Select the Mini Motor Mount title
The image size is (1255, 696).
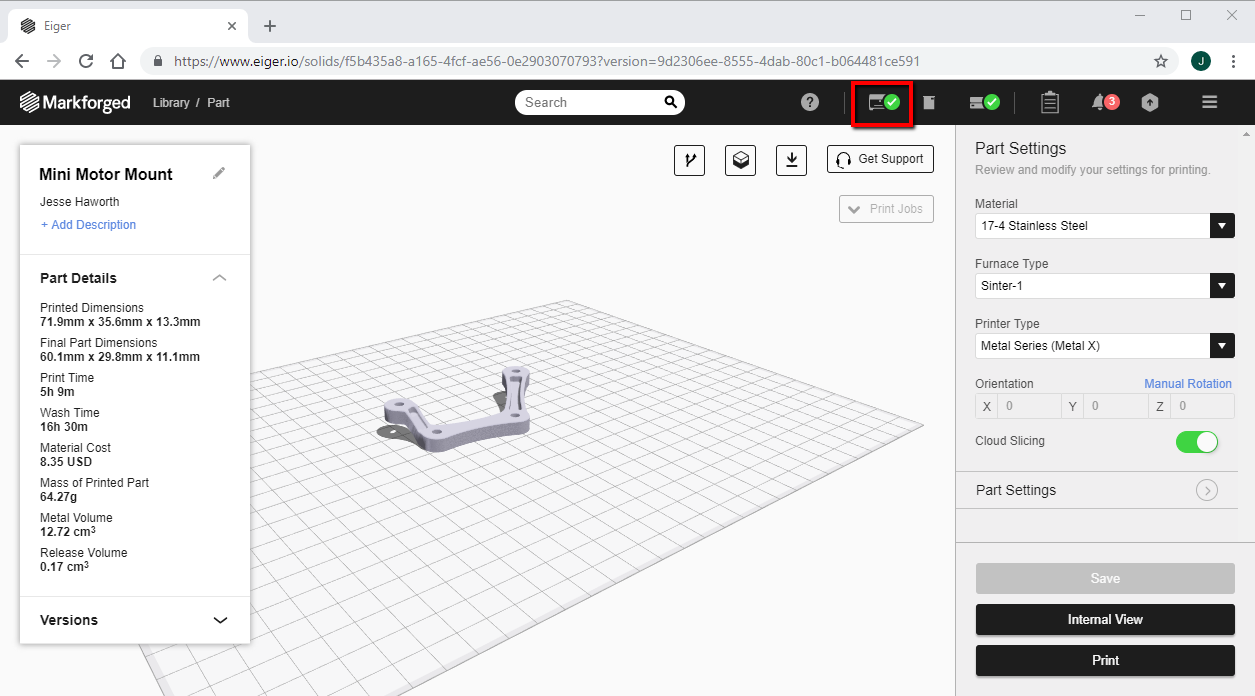pos(106,174)
